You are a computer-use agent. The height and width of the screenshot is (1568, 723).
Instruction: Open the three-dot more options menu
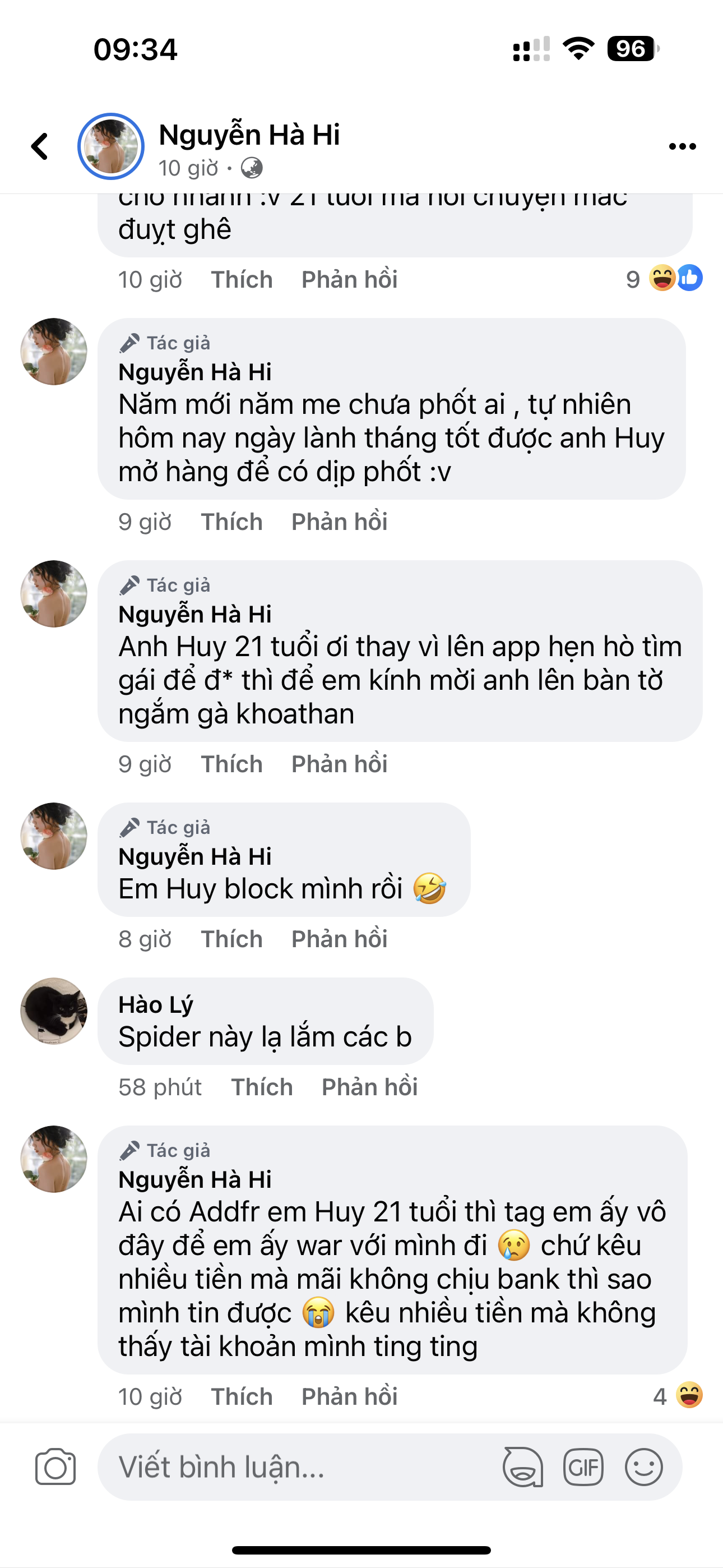click(682, 147)
